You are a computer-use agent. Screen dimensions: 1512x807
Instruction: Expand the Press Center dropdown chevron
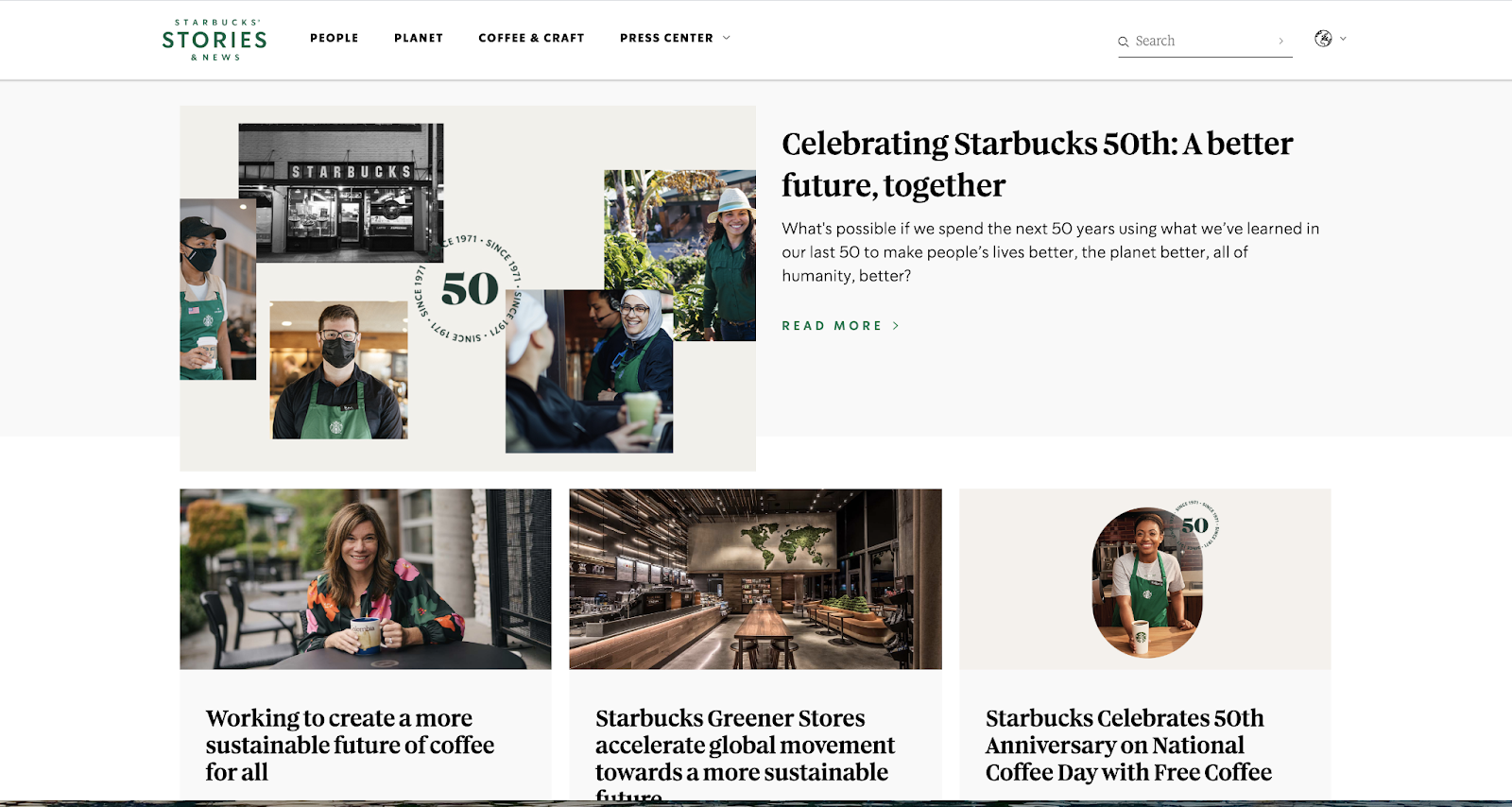727,38
